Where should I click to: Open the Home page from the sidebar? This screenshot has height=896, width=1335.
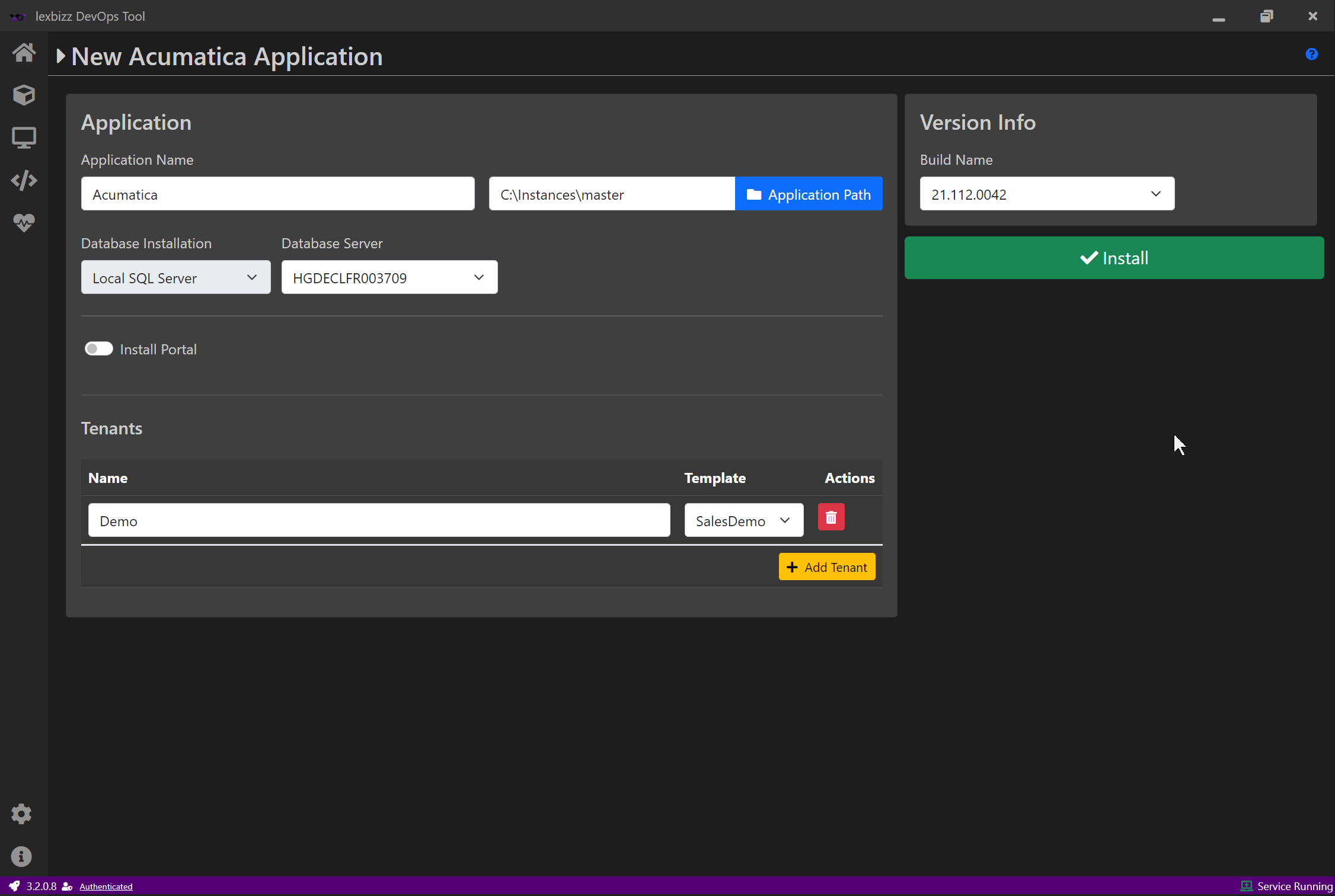pos(24,53)
